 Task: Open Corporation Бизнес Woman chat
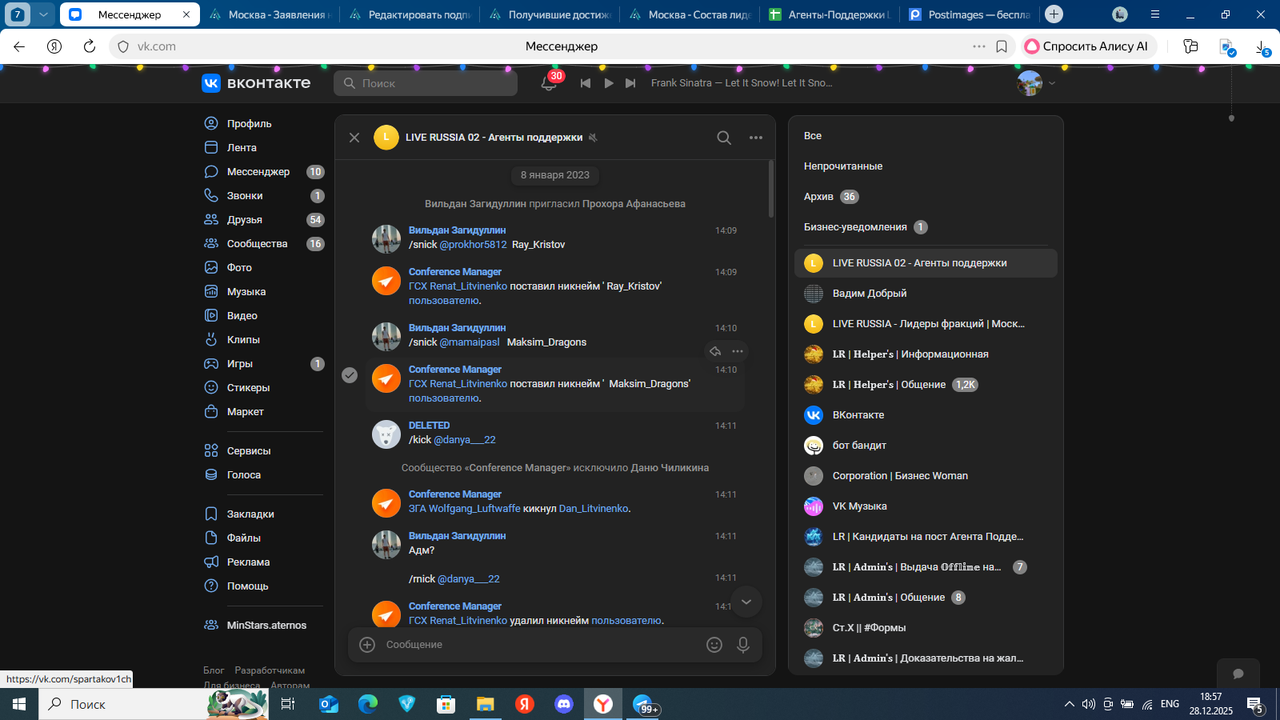pyautogui.click(x=926, y=476)
